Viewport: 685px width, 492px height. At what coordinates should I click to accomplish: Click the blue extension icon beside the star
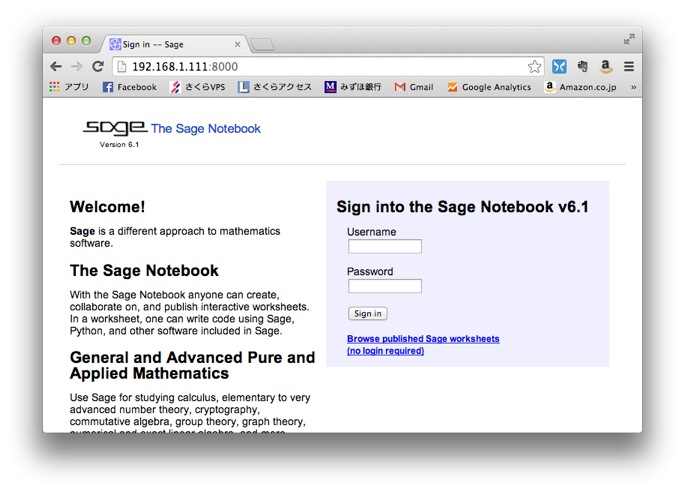tap(559, 67)
